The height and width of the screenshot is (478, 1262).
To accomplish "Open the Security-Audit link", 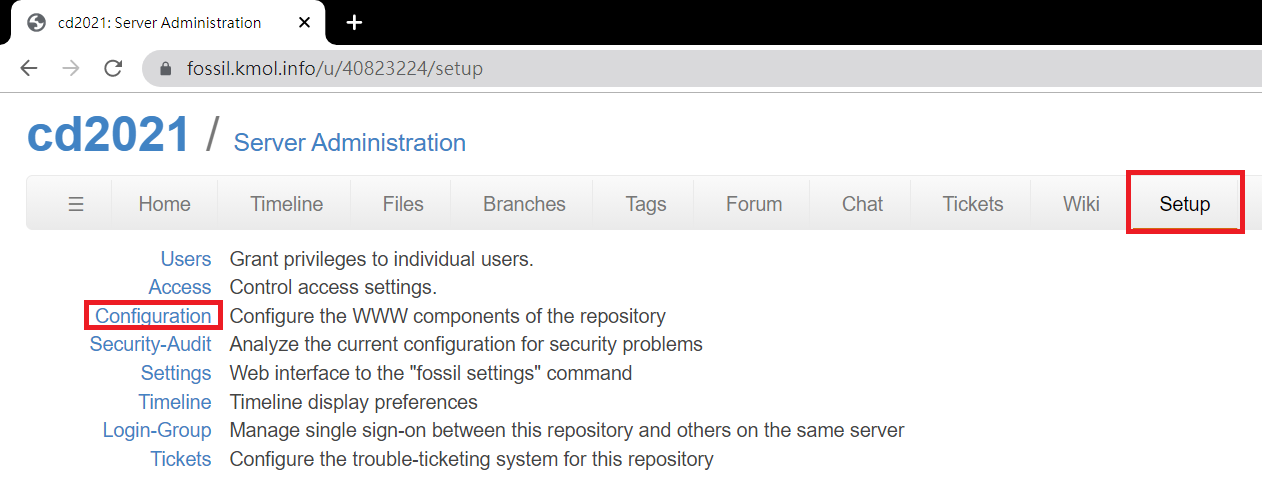I will click(x=151, y=344).
